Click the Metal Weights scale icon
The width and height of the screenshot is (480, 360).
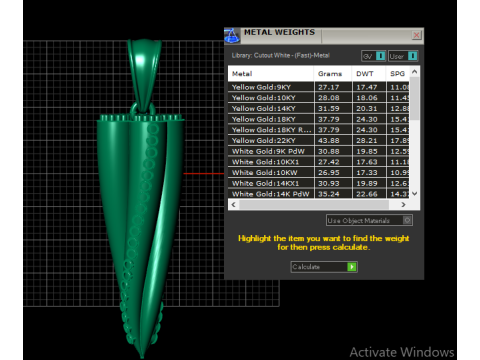232,35
